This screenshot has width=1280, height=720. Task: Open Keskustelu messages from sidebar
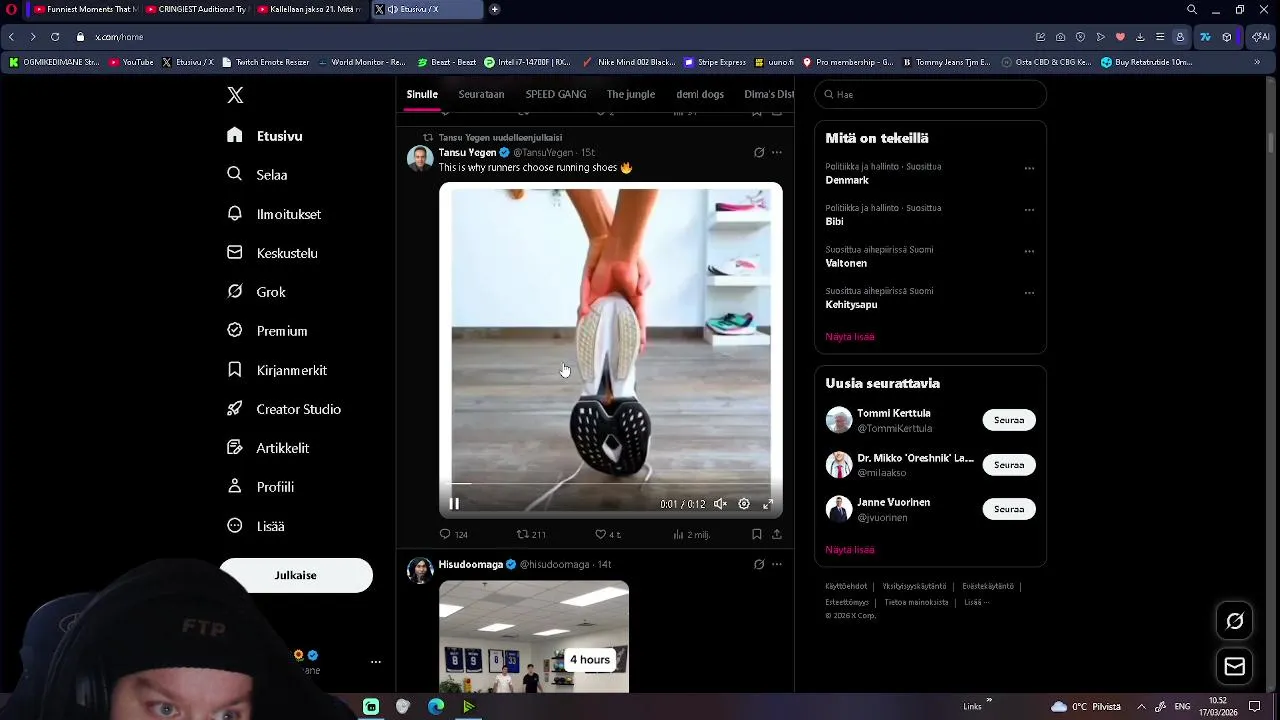272,253
